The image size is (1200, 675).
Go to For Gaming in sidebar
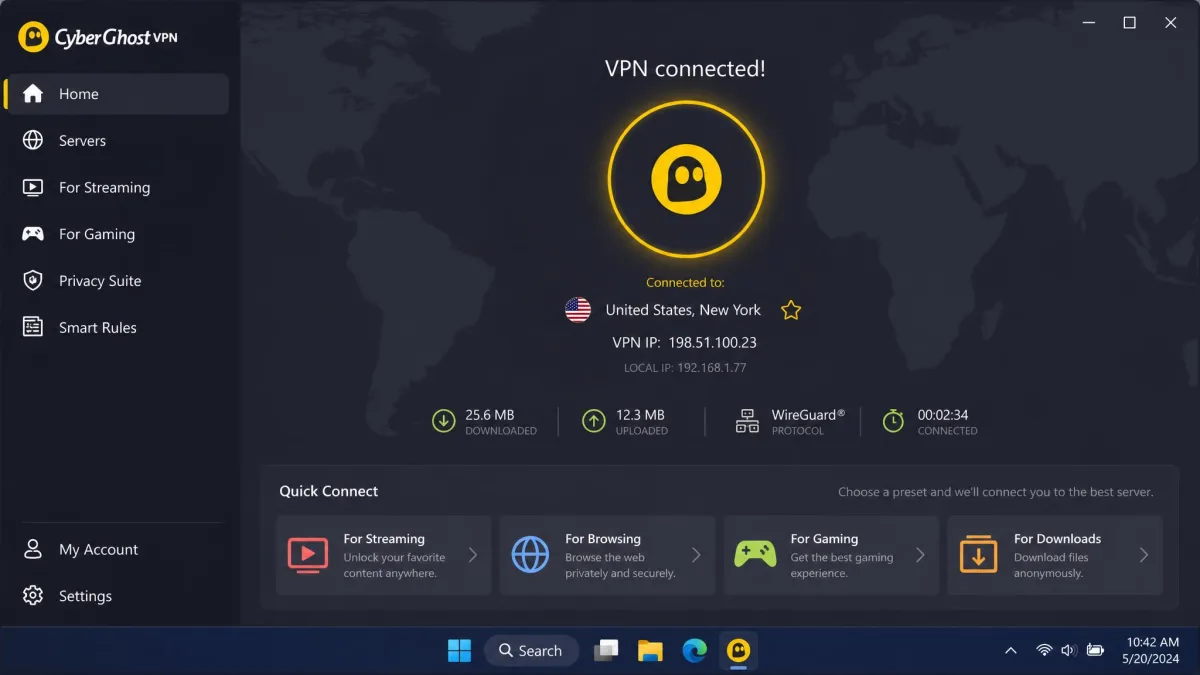point(116,234)
